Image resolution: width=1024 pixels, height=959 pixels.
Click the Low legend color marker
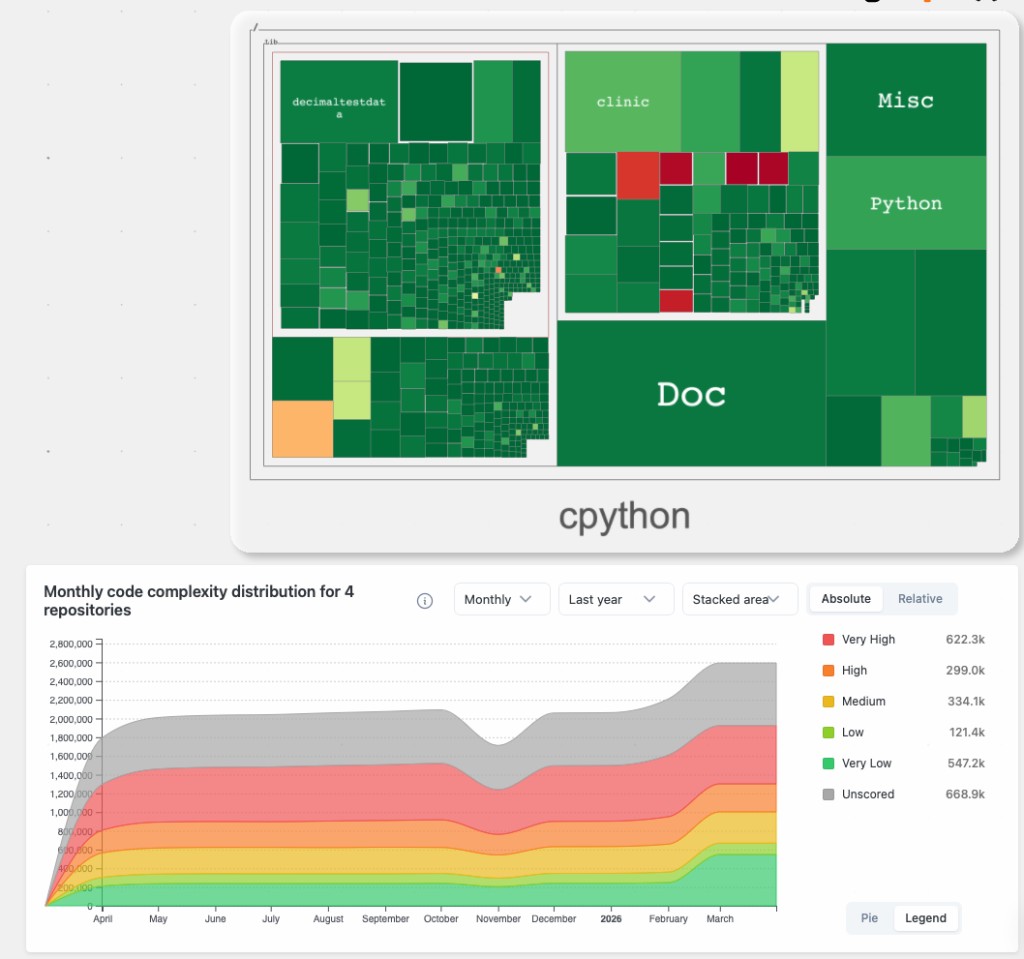coord(828,732)
